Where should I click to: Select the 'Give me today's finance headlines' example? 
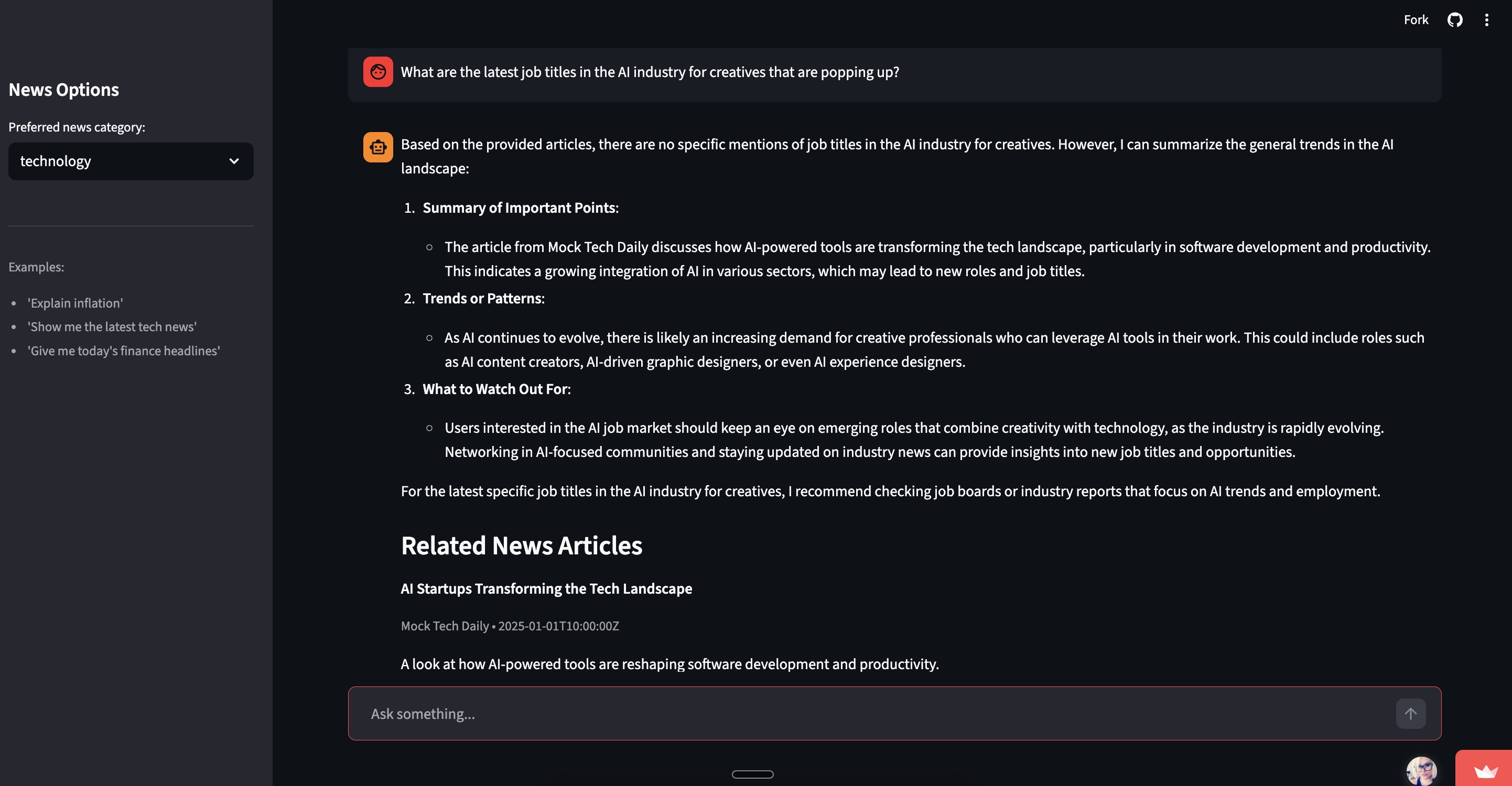124,350
